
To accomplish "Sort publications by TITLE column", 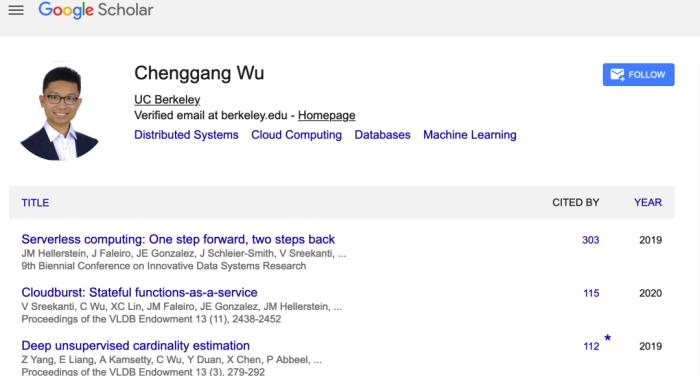I will tap(35, 203).
